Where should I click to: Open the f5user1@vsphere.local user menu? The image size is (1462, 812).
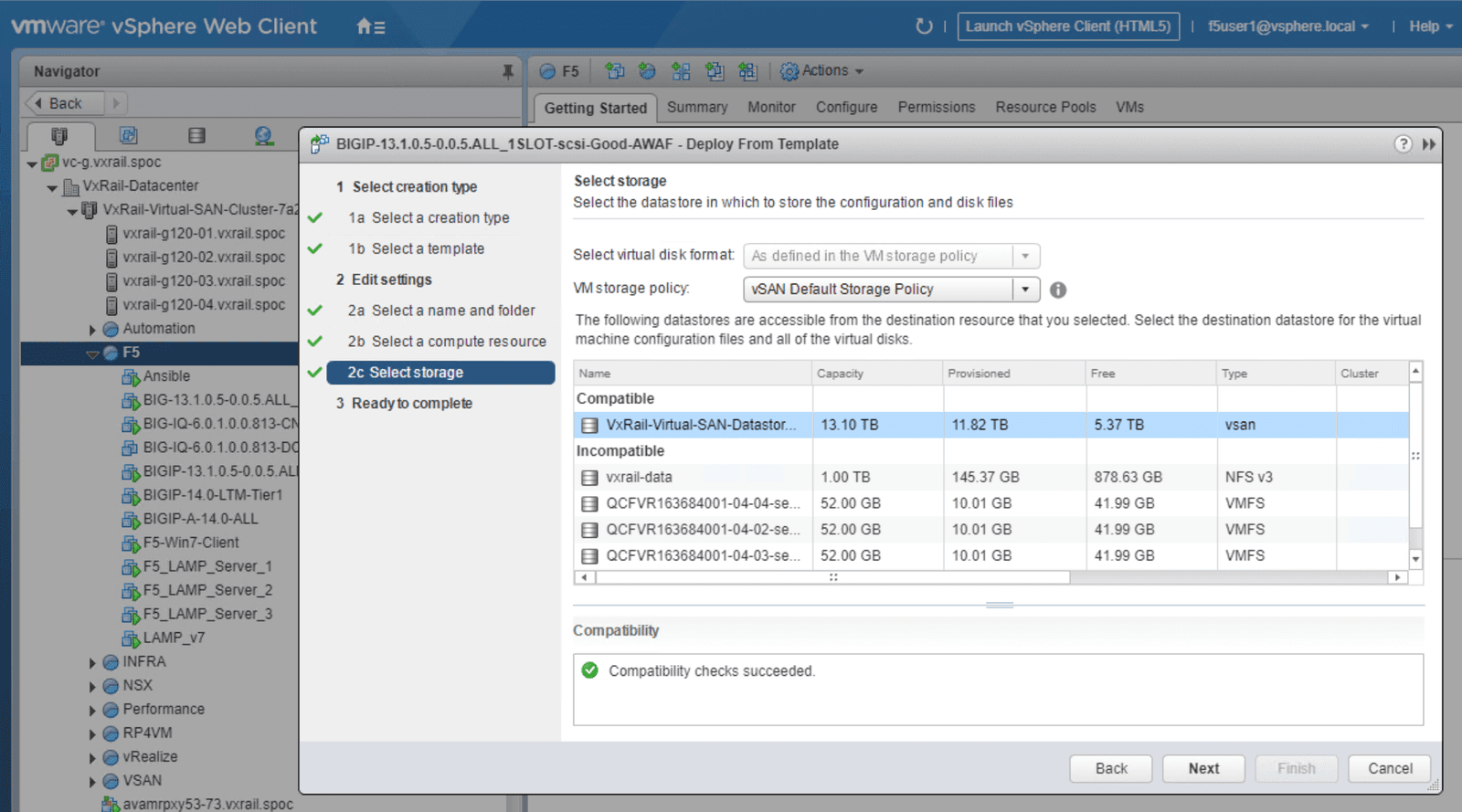pos(1287,26)
